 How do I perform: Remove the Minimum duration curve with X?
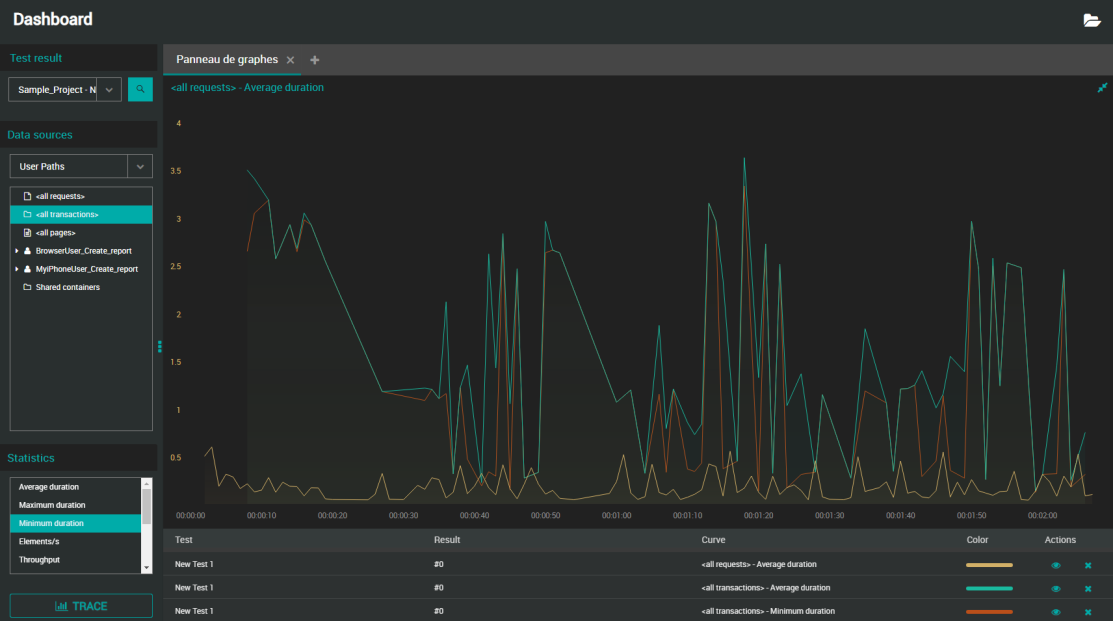1087,611
